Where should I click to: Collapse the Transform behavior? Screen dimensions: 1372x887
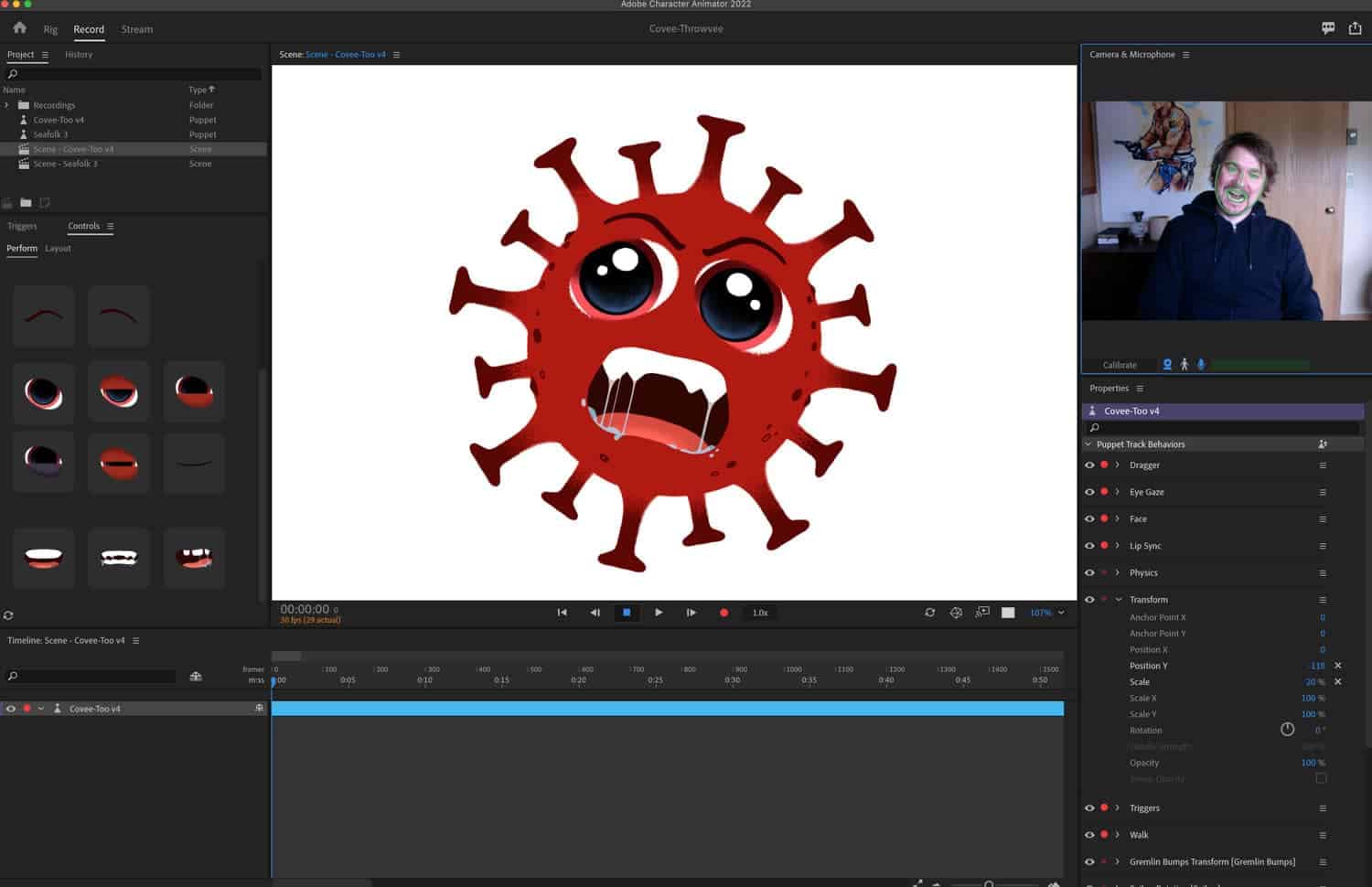pos(1118,599)
